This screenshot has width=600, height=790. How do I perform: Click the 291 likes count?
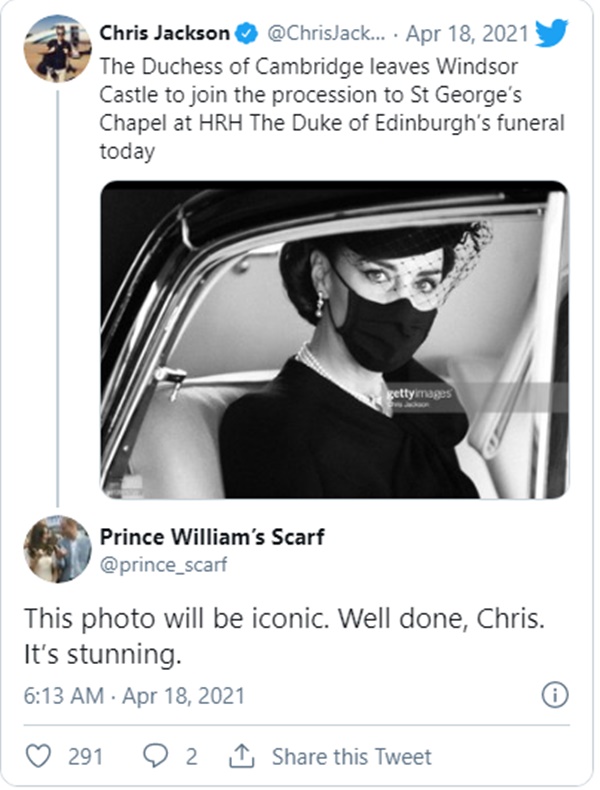pyautogui.click(x=85, y=756)
